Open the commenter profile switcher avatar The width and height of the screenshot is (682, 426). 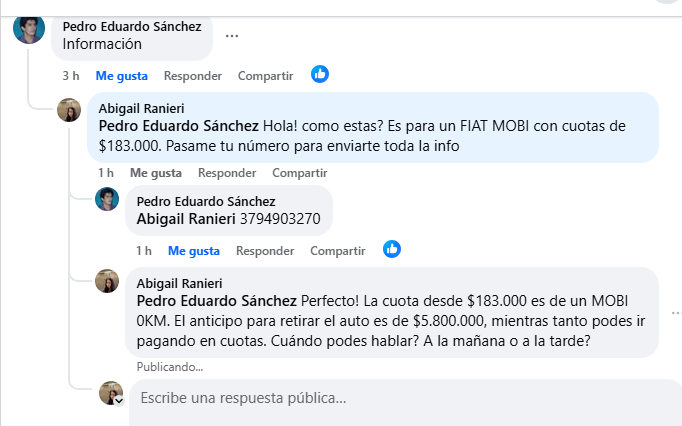[x=111, y=393]
